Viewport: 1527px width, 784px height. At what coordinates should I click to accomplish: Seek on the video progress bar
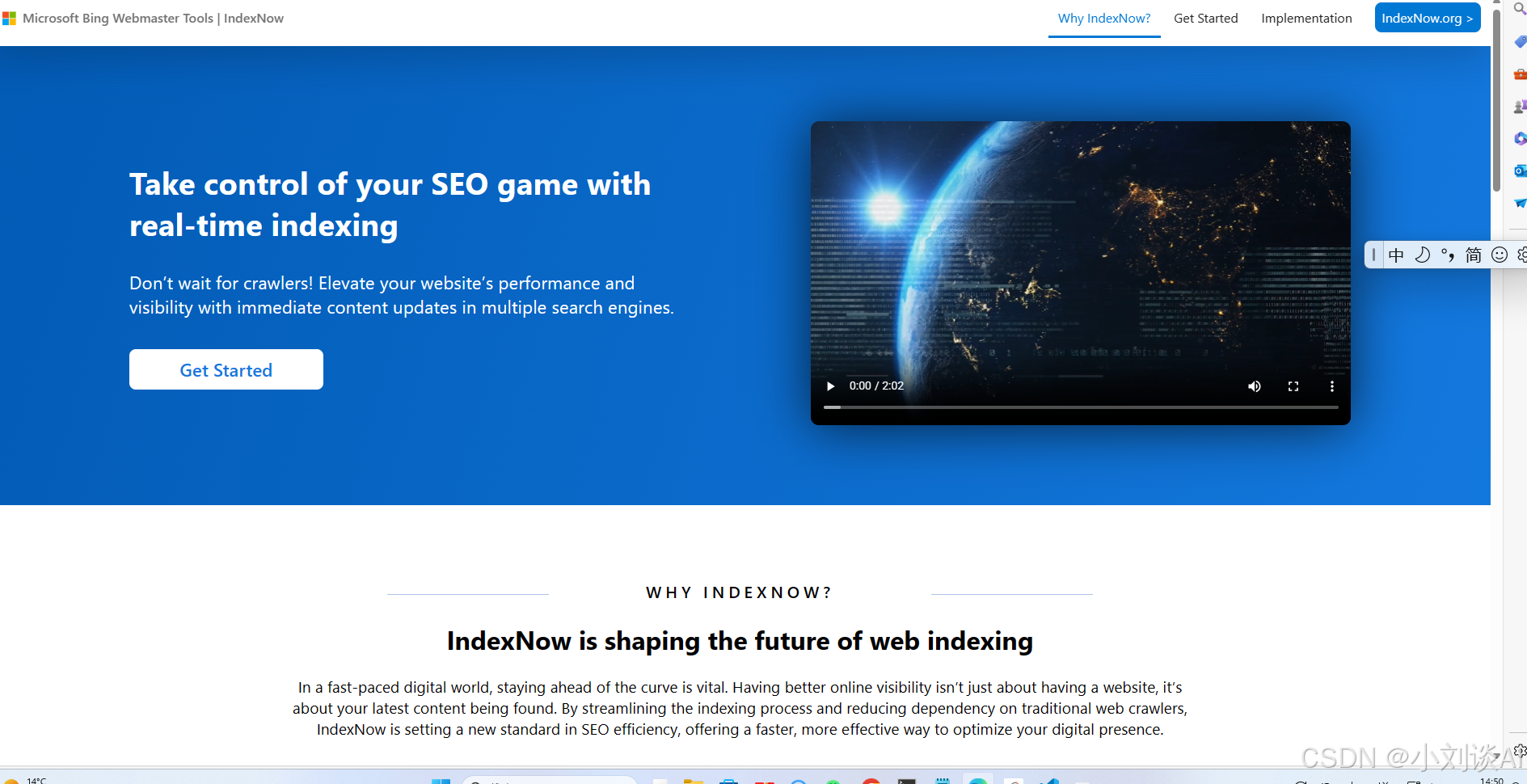pos(1081,407)
